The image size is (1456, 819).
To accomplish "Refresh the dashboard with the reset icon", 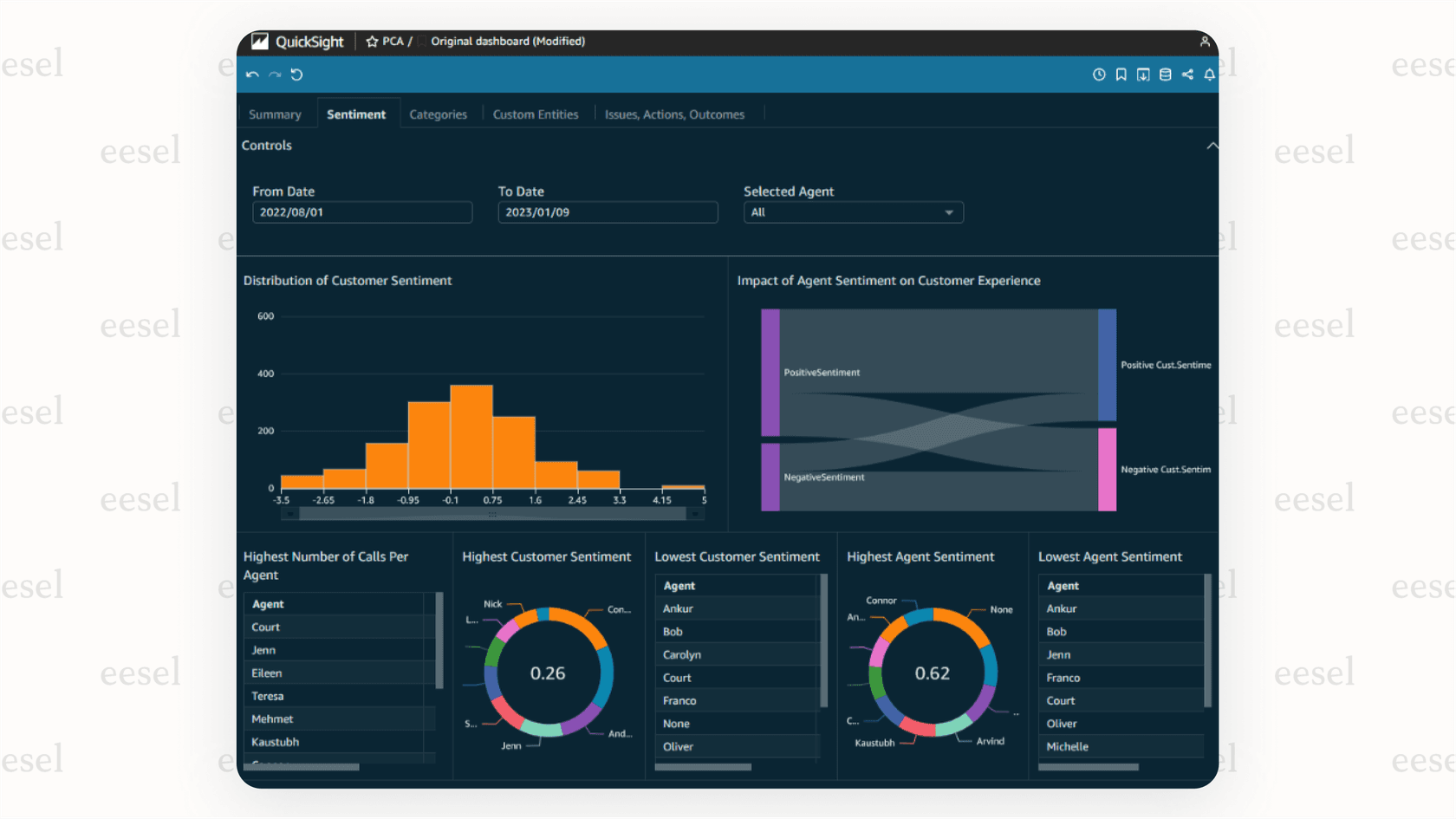I will 296,75.
